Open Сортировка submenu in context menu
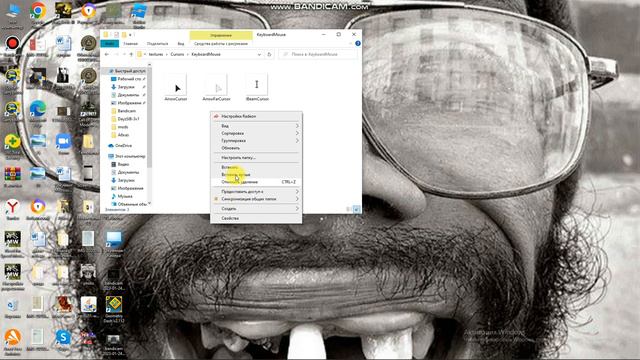Image resolution: width=640 pixels, height=360 pixels. click(256, 133)
